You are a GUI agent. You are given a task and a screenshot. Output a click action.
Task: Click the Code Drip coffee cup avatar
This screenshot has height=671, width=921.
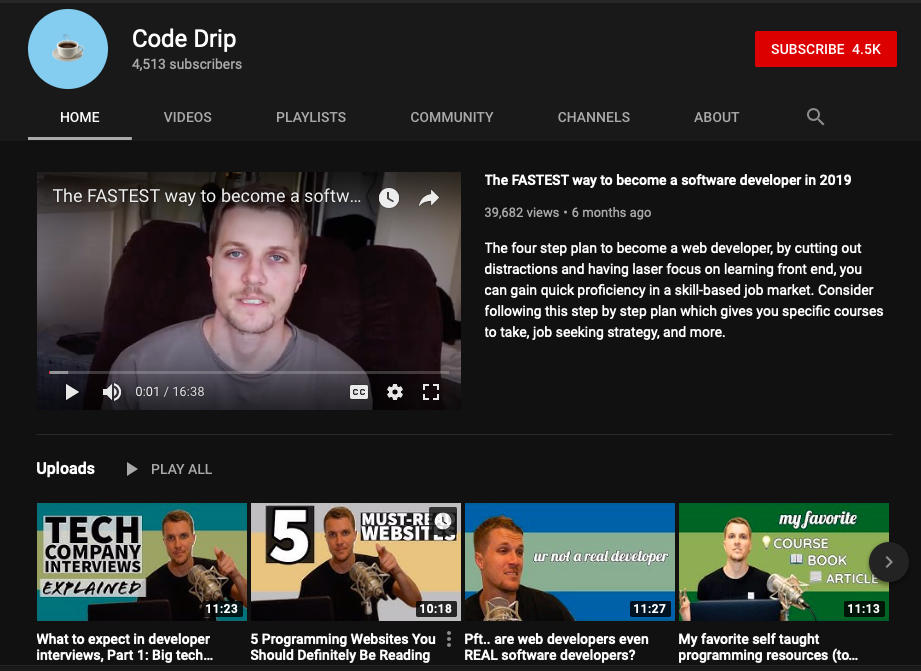[68, 49]
